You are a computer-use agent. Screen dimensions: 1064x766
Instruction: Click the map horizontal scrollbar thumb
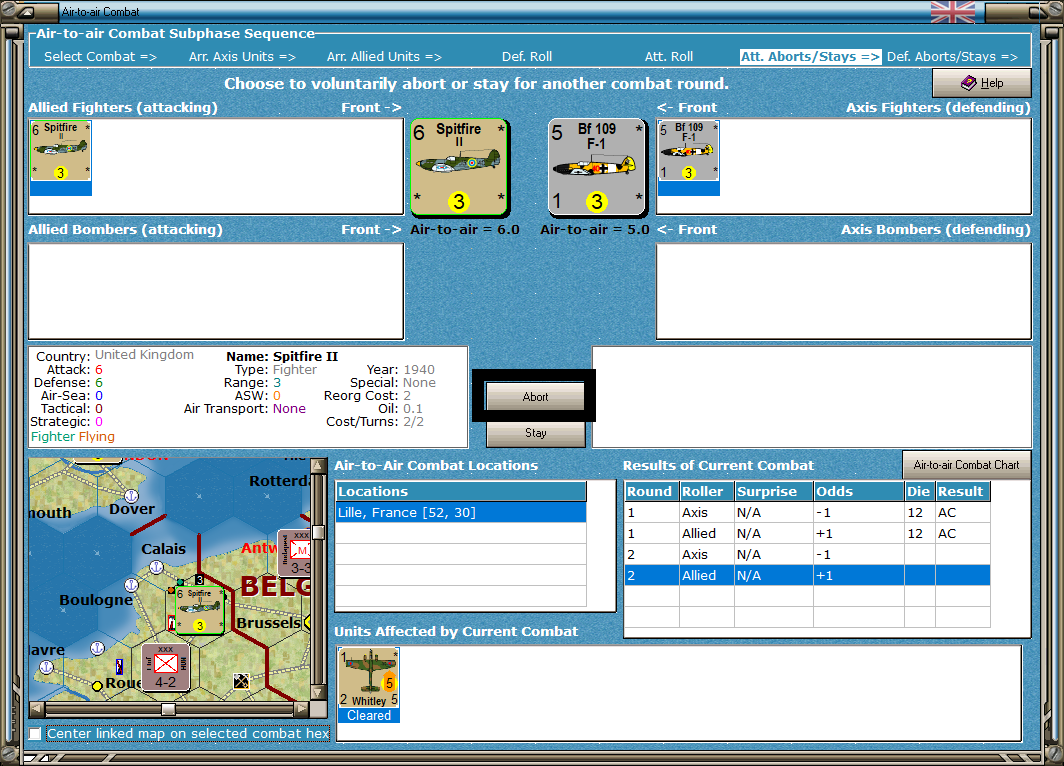(168, 709)
